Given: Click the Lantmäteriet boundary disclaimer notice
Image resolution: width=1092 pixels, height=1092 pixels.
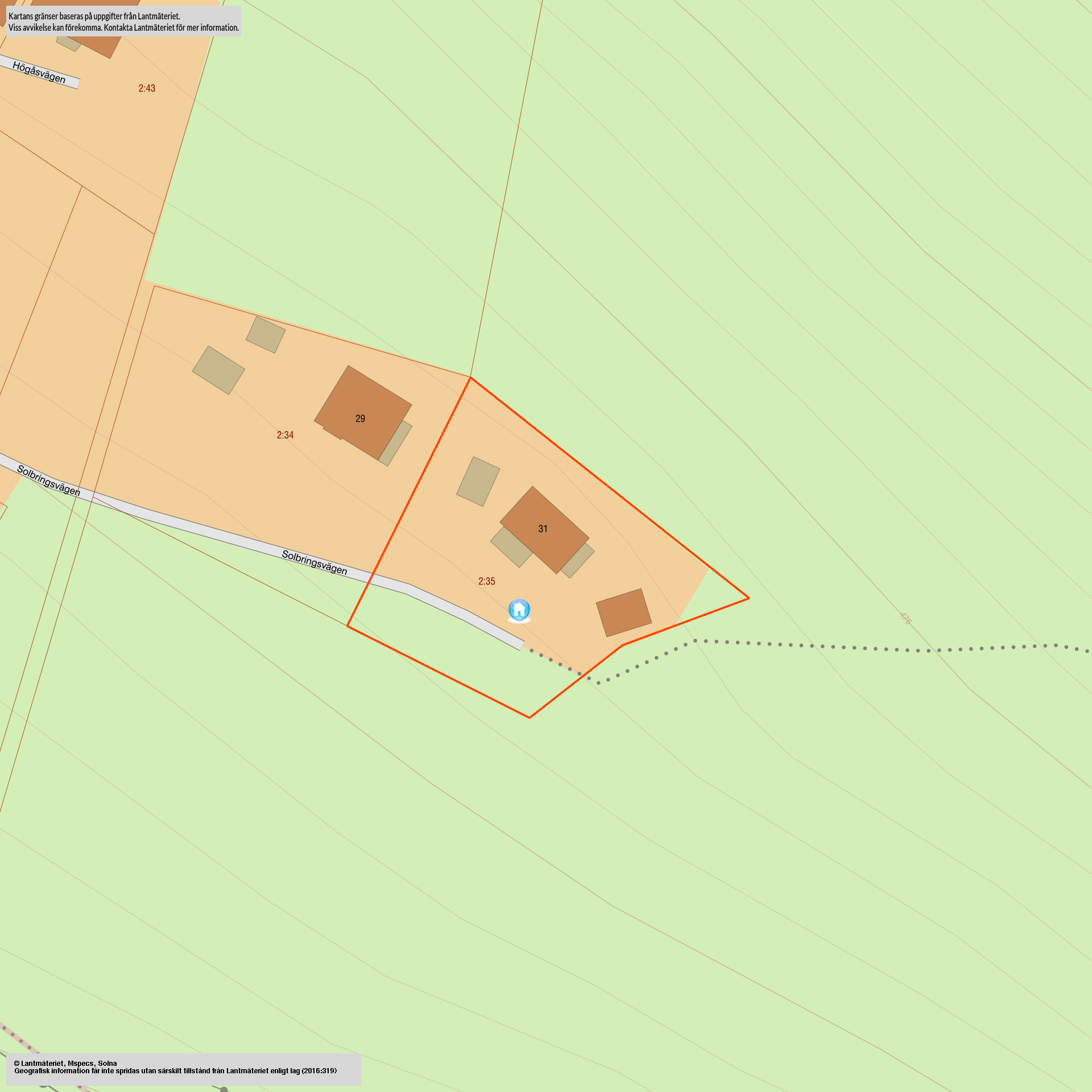Looking at the screenshot, I should click(x=123, y=22).
